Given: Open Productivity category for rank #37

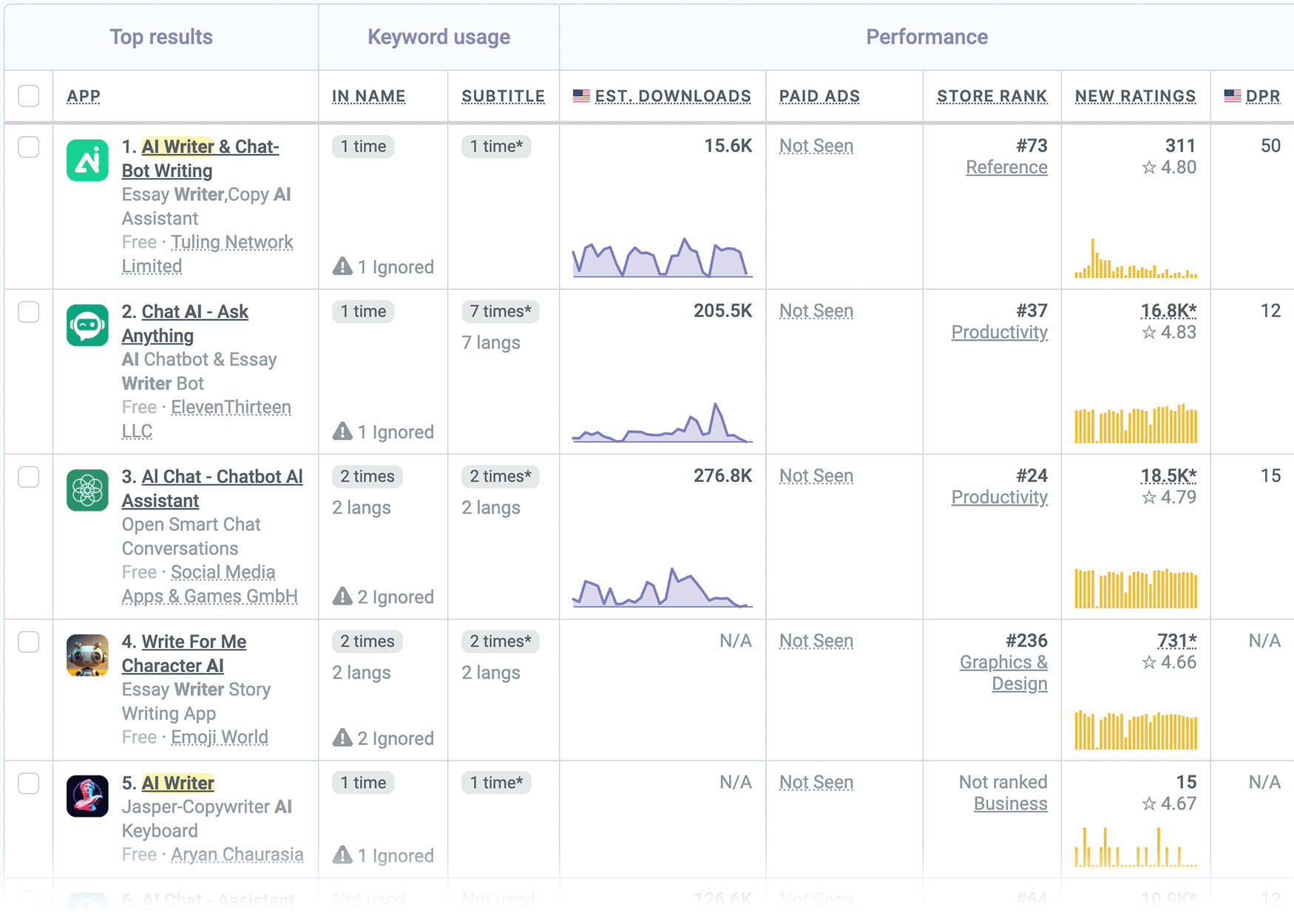Looking at the screenshot, I should pos(999,333).
